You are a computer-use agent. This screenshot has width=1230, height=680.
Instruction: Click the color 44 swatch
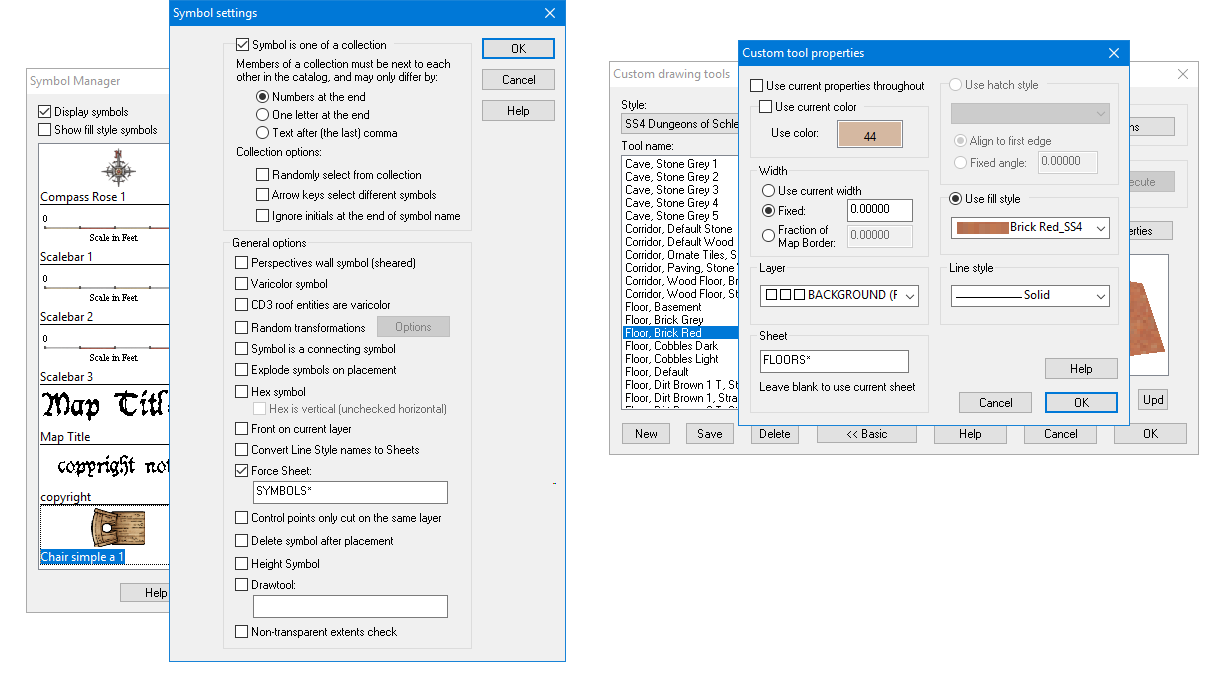point(869,133)
